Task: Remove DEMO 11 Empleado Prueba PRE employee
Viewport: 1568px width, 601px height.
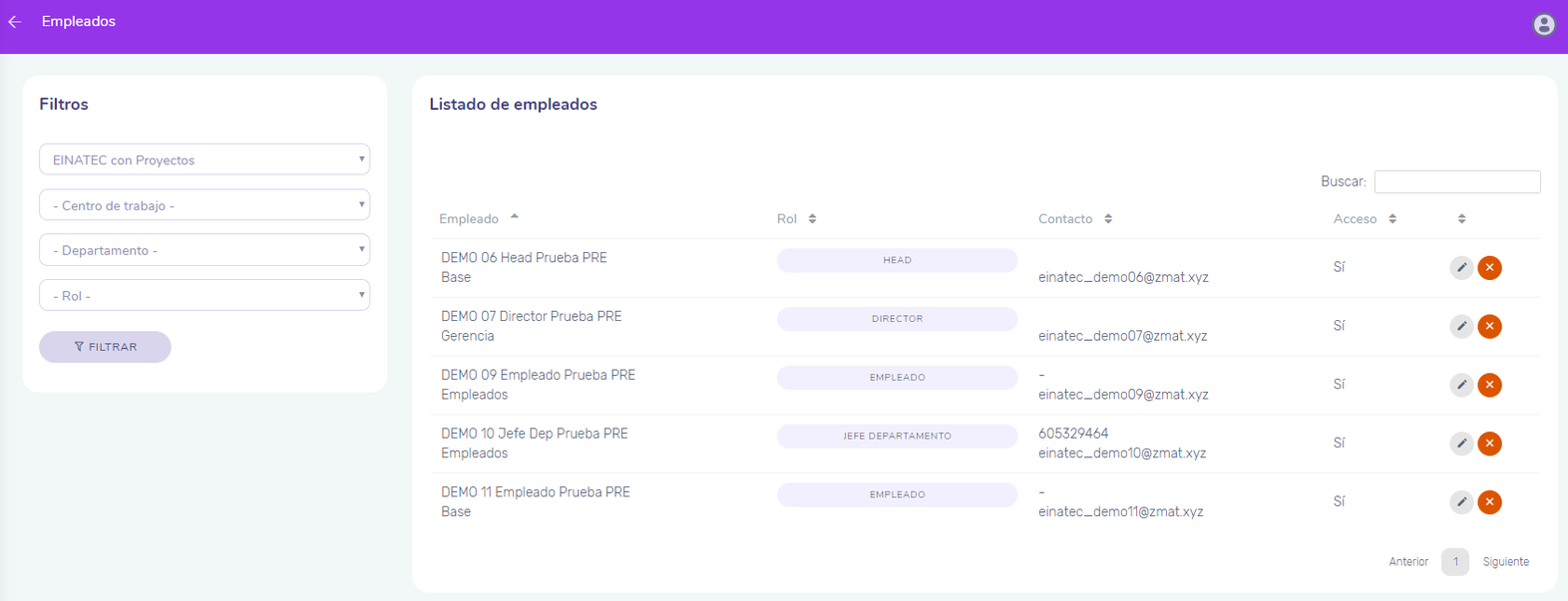Action: [1489, 502]
